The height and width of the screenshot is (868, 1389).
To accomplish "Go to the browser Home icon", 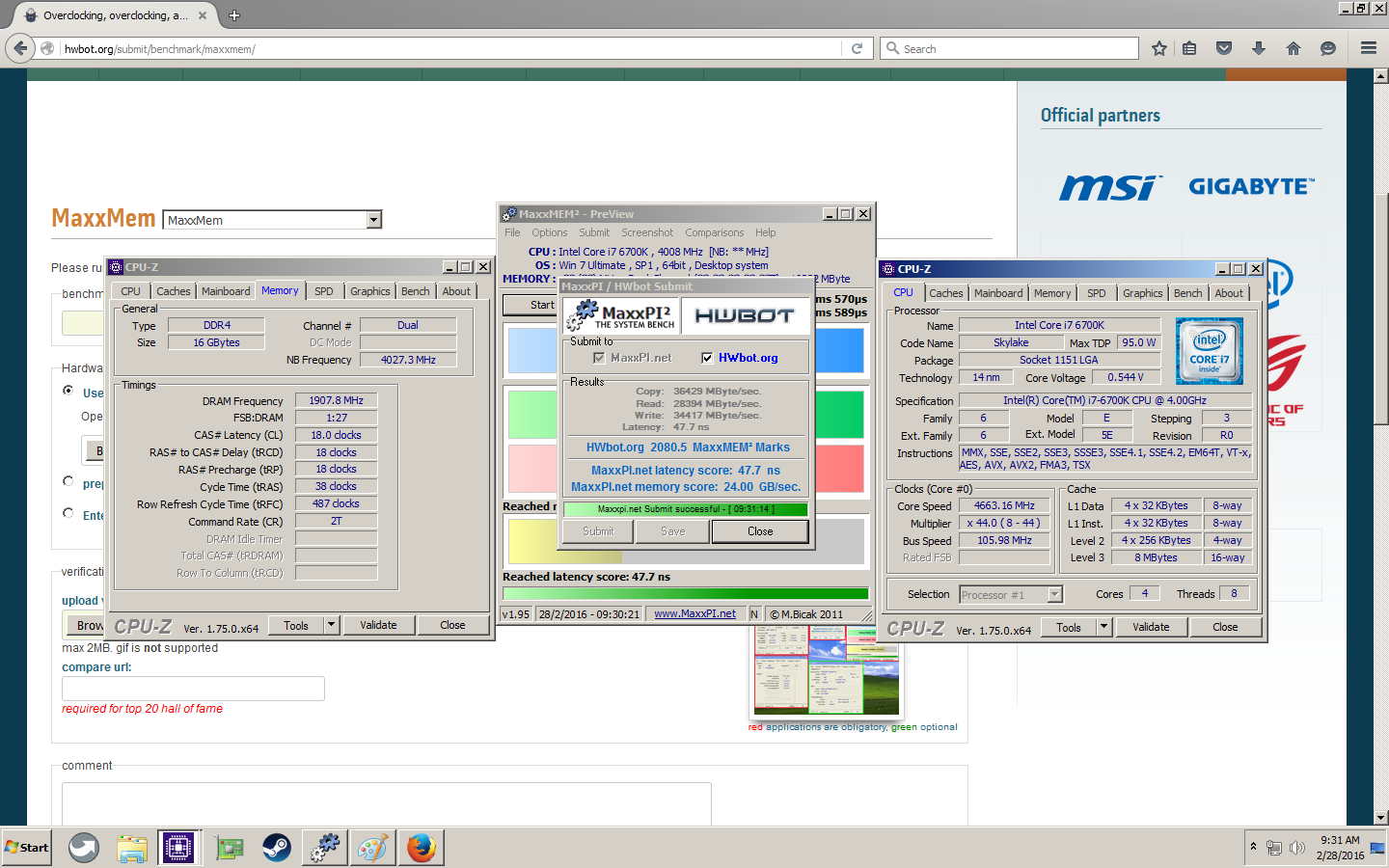I will click(1294, 48).
